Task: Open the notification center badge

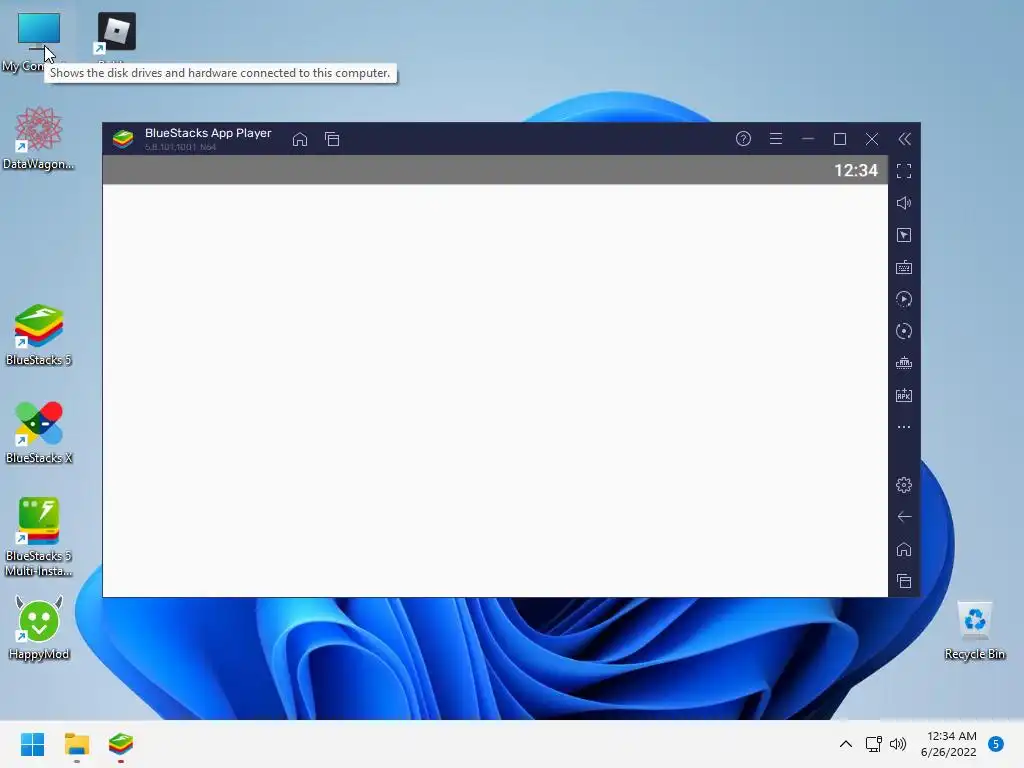Action: point(996,744)
